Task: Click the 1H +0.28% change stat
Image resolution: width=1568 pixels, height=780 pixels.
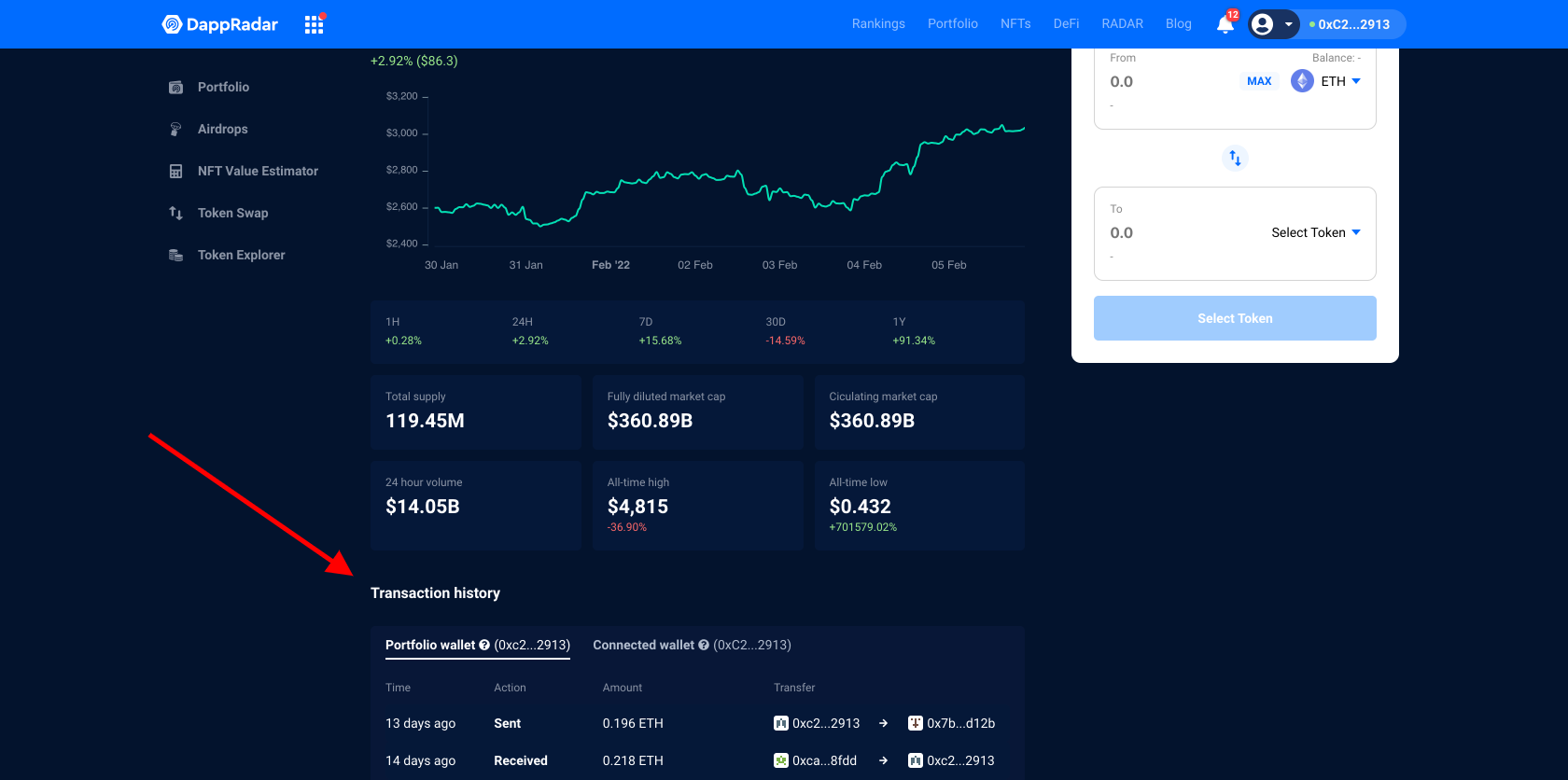Action: click(x=403, y=331)
